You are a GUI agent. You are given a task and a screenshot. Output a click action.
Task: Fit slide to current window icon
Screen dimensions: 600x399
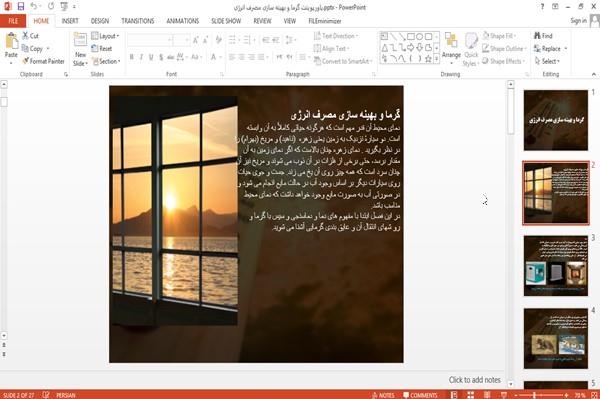[x=594, y=395]
